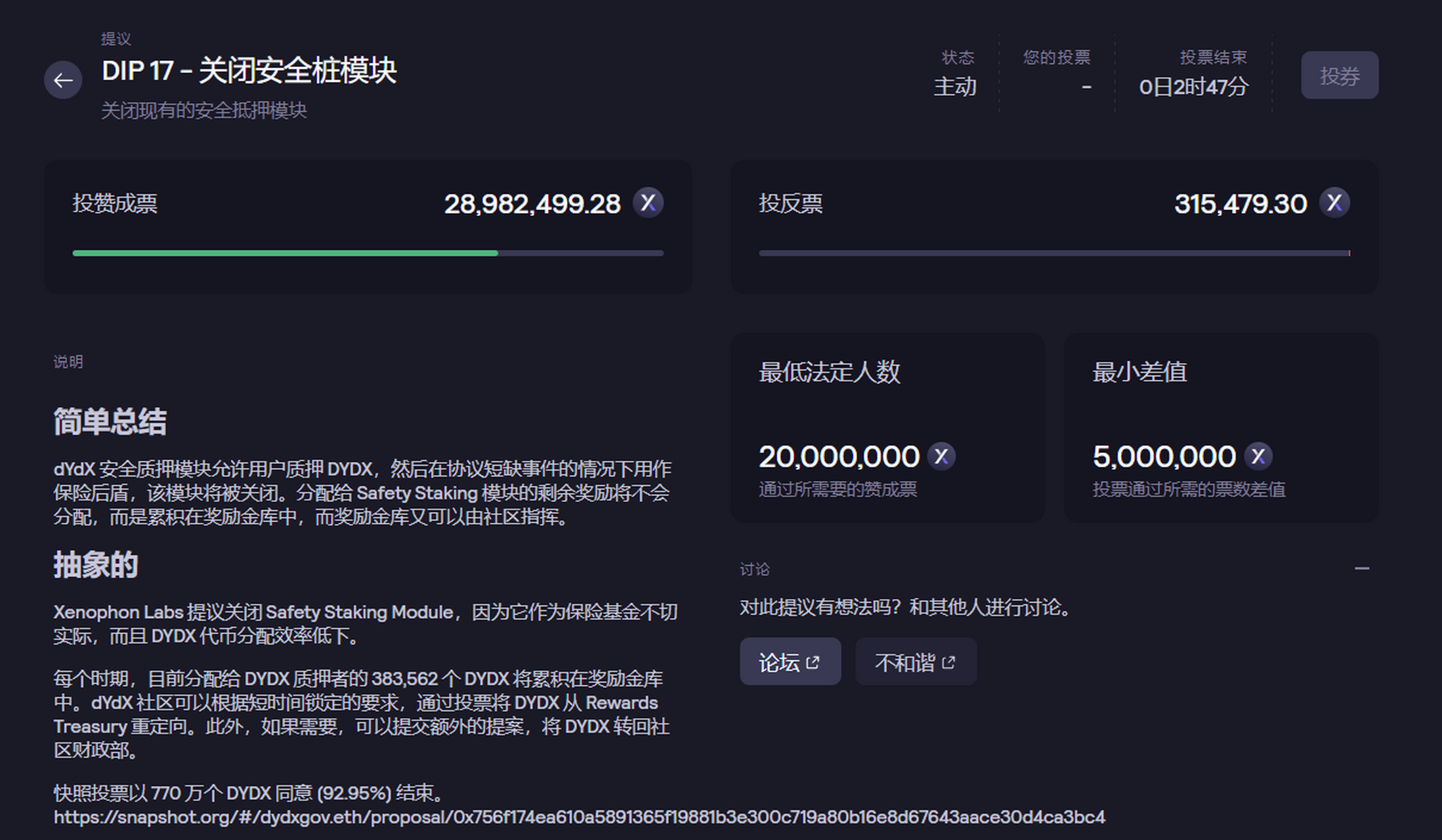Click the text 投票通过所需的票数差值

1189,490
